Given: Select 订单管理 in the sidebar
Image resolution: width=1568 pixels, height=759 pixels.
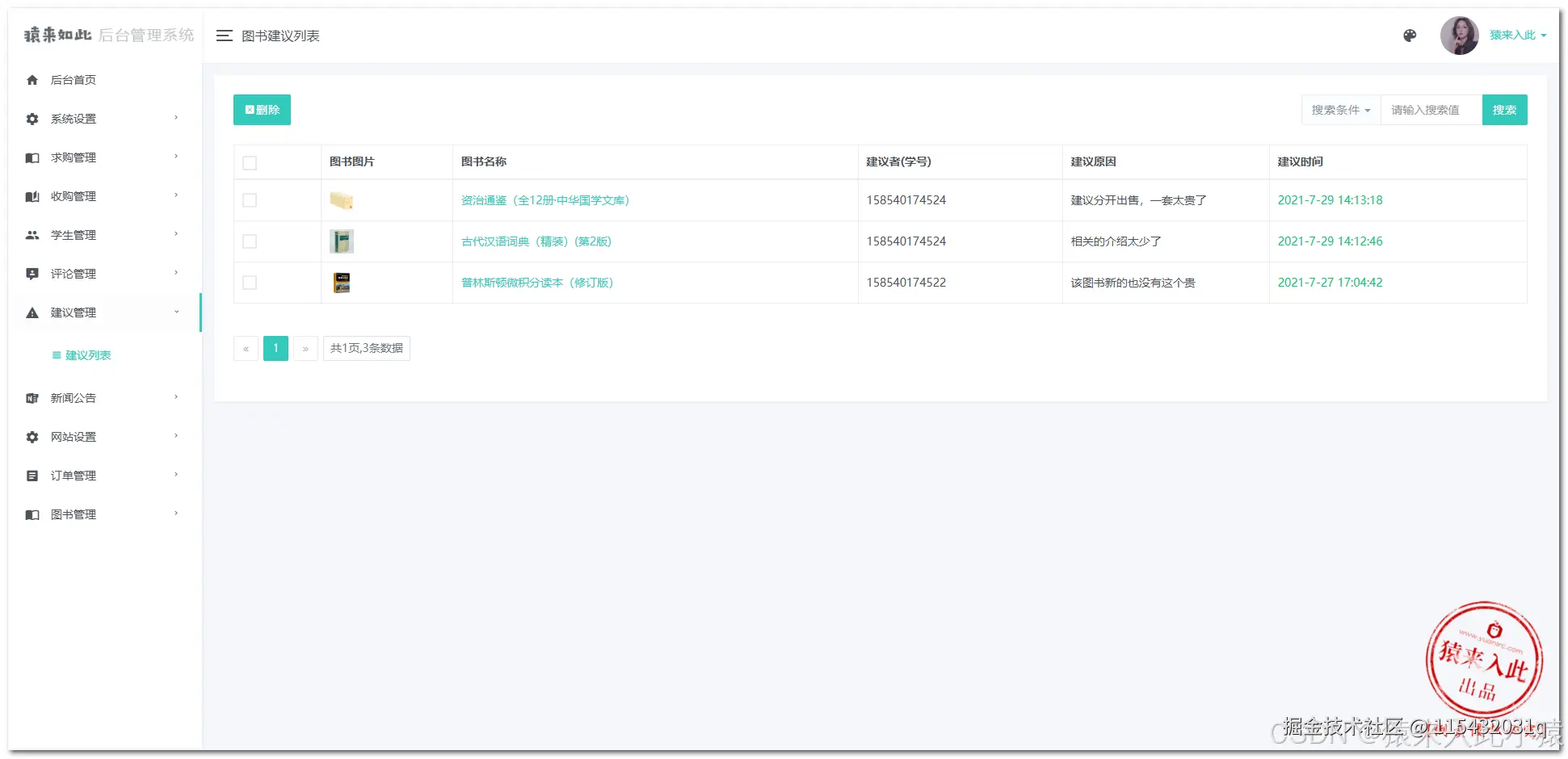Looking at the screenshot, I should click(x=74, y=476).
